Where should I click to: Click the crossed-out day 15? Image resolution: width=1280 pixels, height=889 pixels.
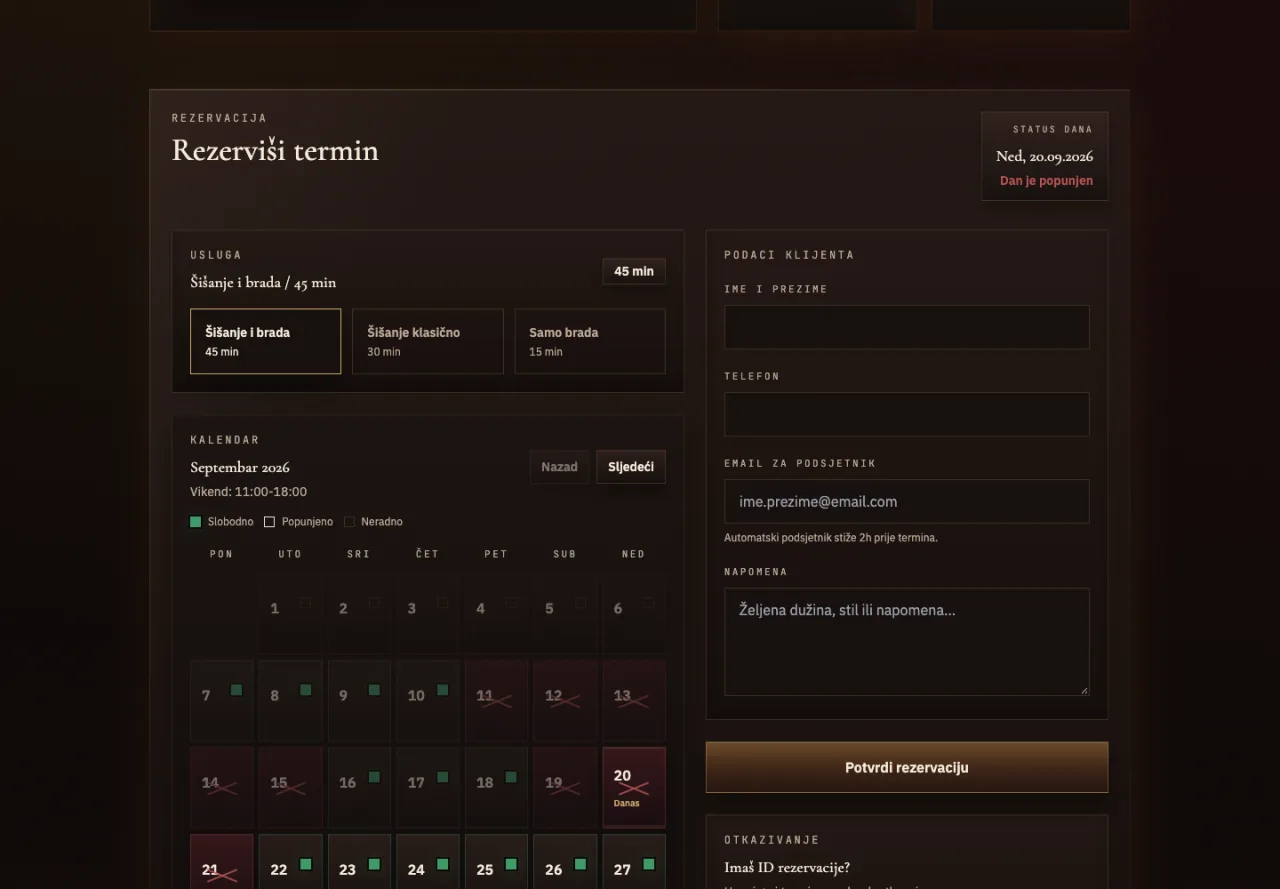[291, 787]
